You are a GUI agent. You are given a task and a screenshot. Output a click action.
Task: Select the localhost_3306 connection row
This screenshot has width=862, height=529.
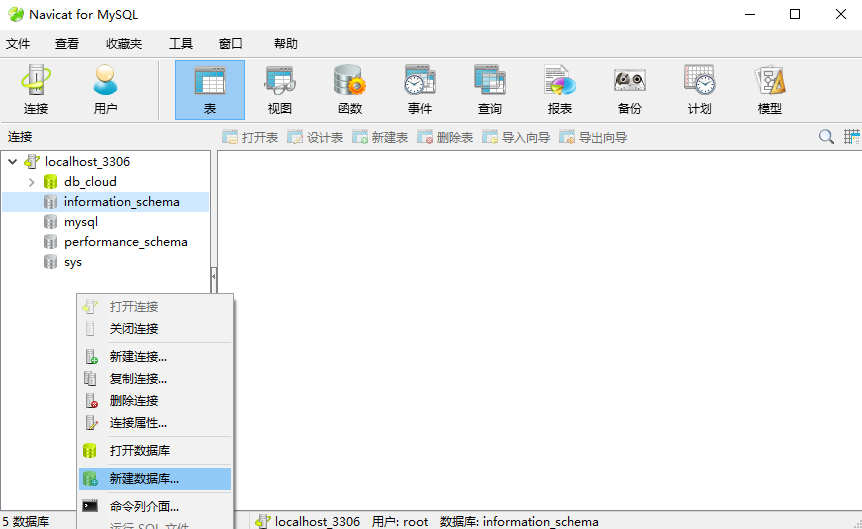click(x=106, y=161)
